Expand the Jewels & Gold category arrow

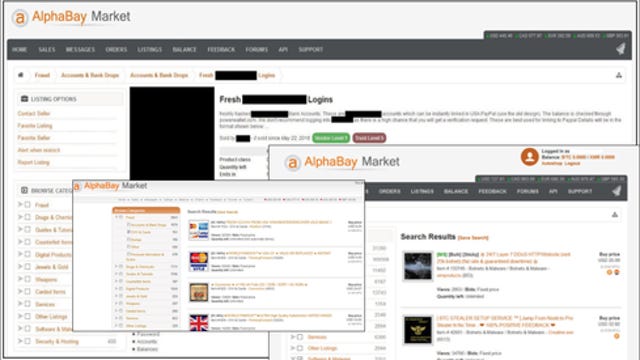pos(20,267)
